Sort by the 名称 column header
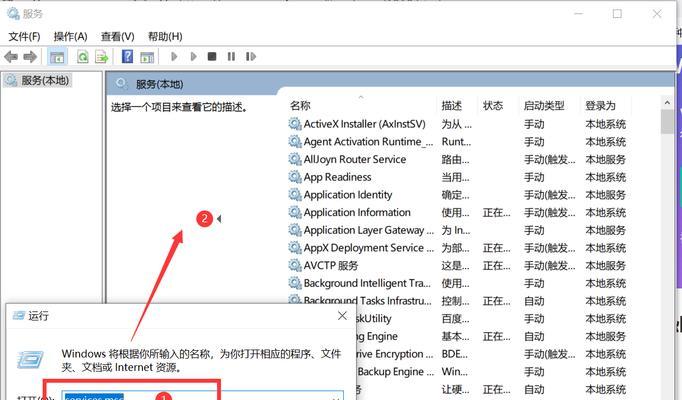Screen dimensions: 682x400 pos(300,106)
